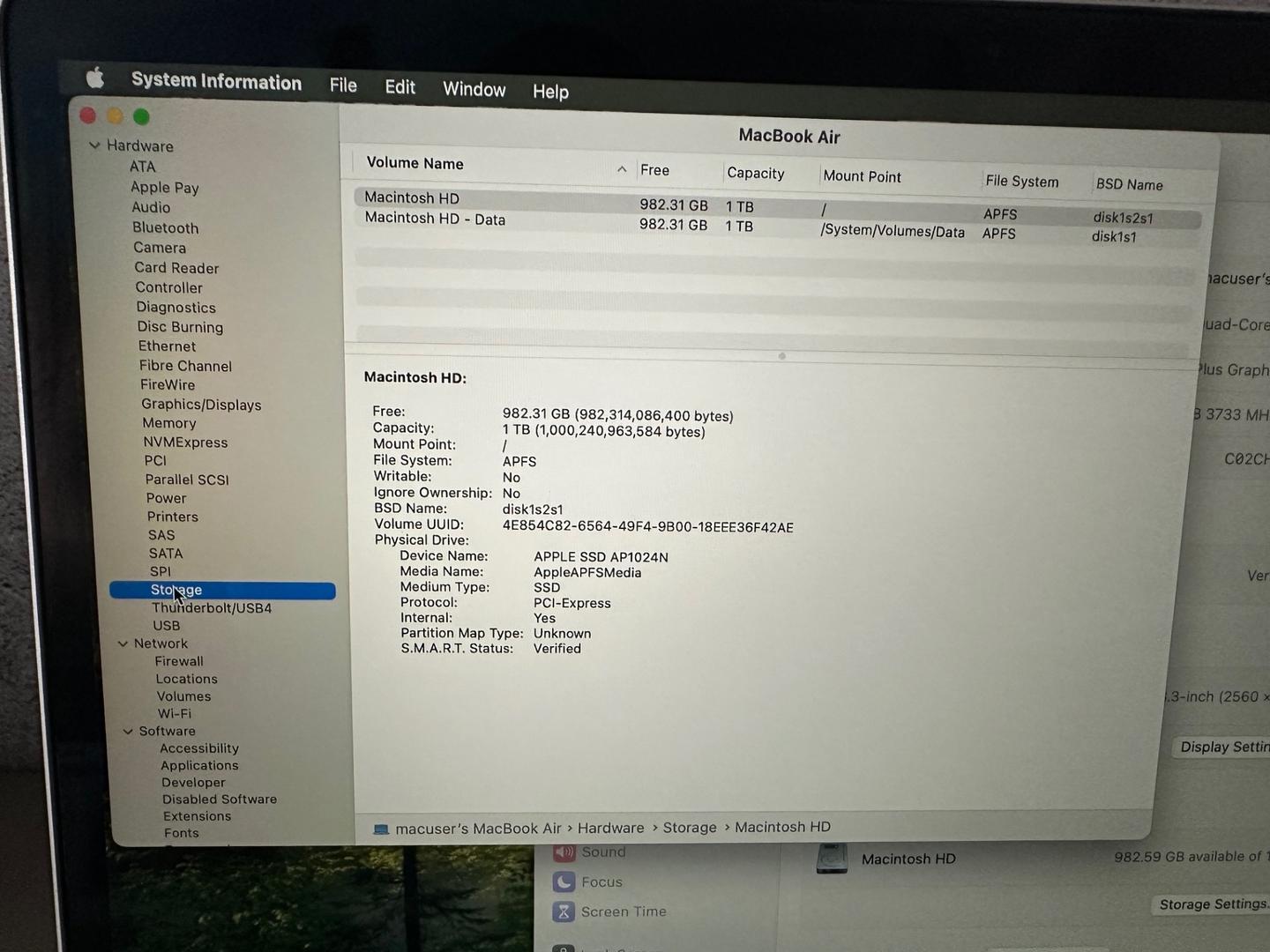Screen dimensions: 1270x952
Task: Sort by Free column header
Action: coord(654,170)
